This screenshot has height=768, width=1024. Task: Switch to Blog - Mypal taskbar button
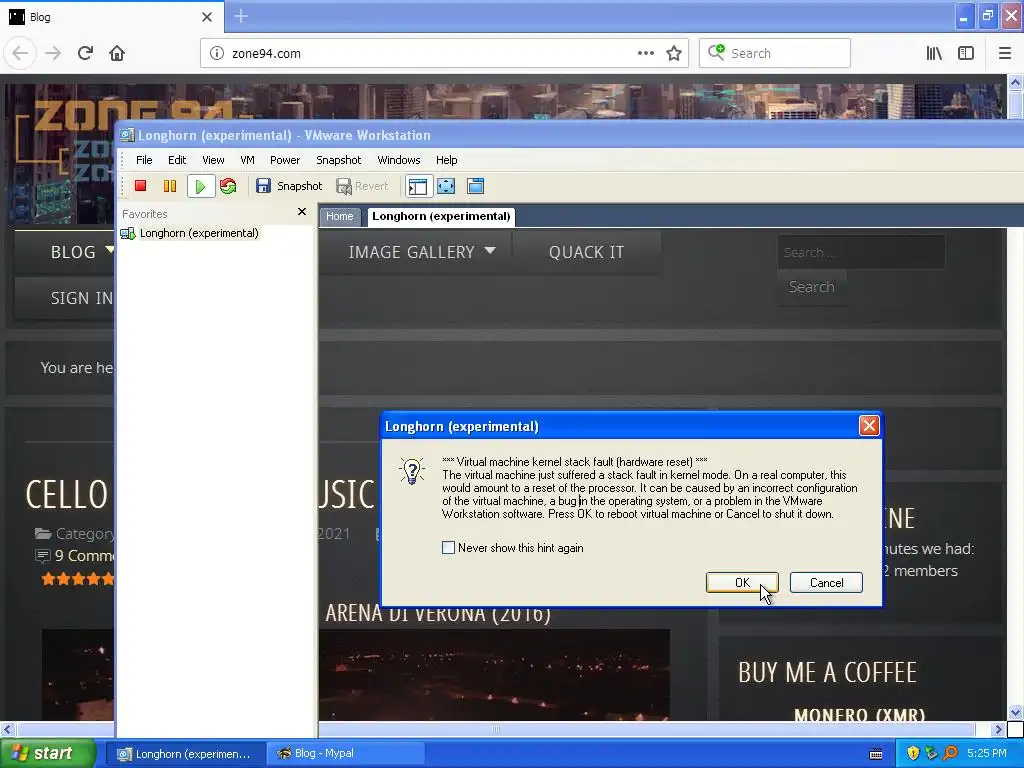(346, 754)
